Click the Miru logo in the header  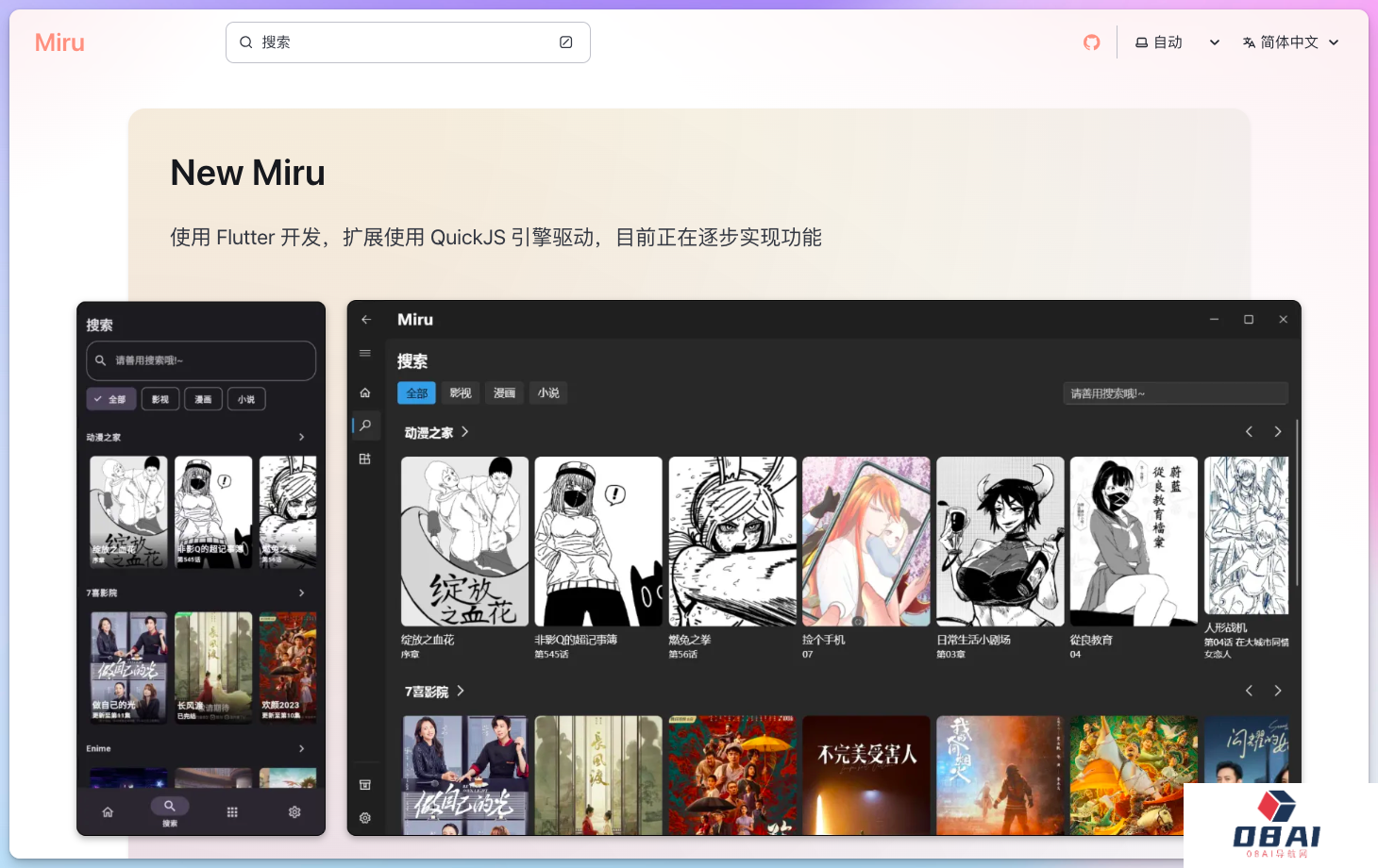pyautogui.click(x=59, y=42)
